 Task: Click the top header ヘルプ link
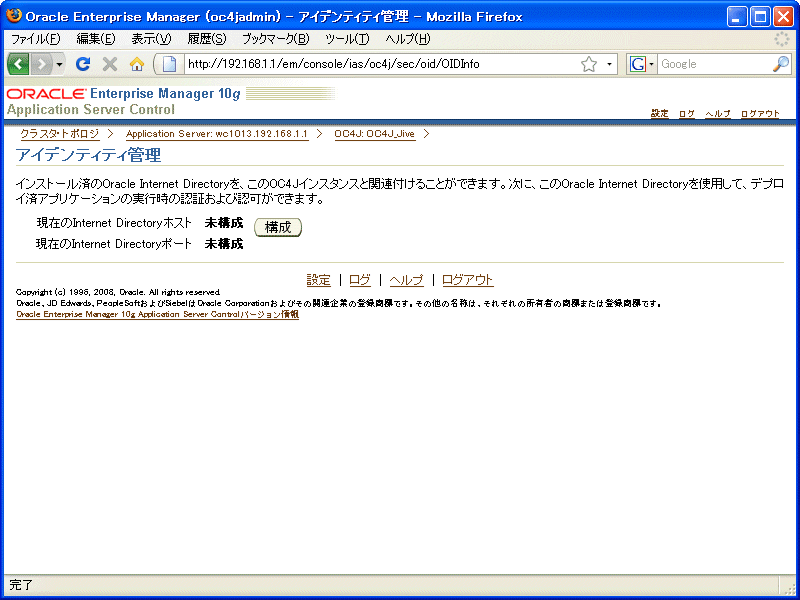point(718,113)
